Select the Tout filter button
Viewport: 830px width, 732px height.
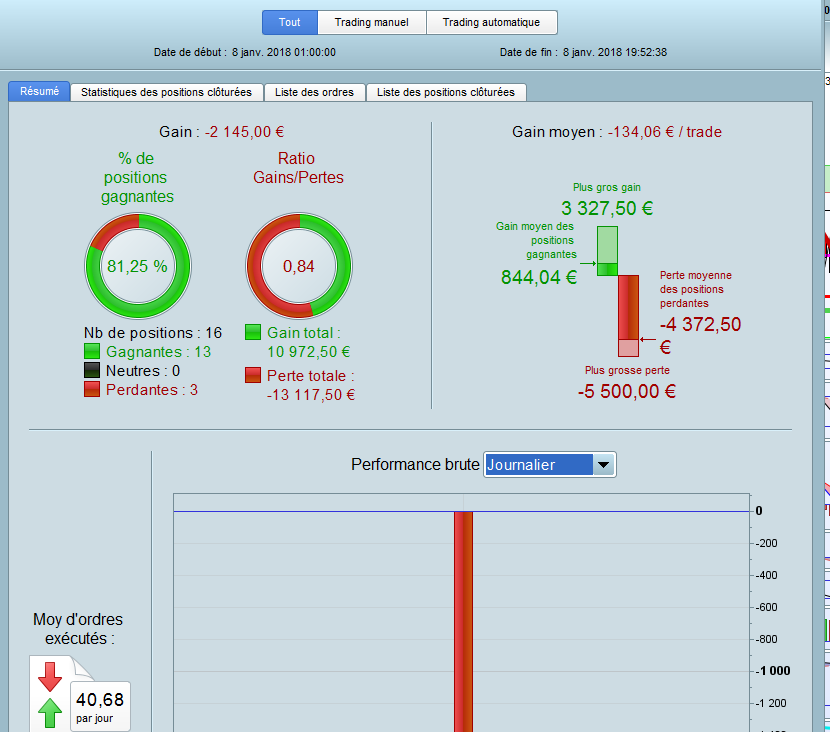[290, 22]
